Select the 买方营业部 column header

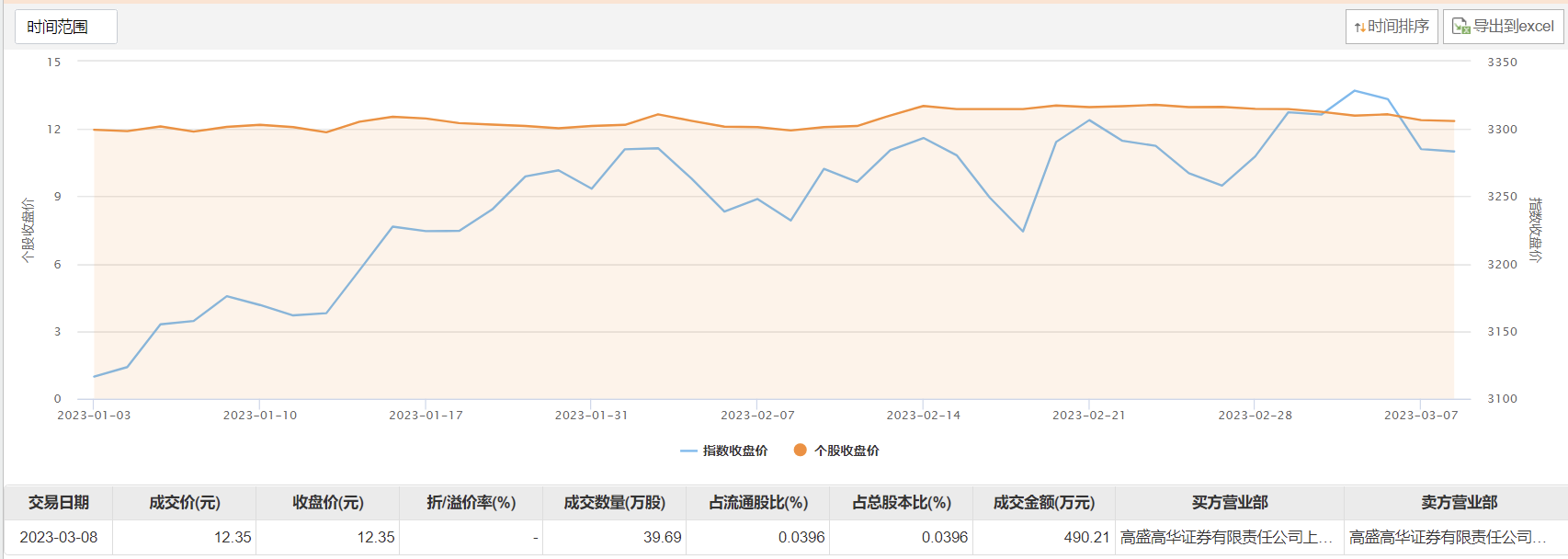(1230, 503)
